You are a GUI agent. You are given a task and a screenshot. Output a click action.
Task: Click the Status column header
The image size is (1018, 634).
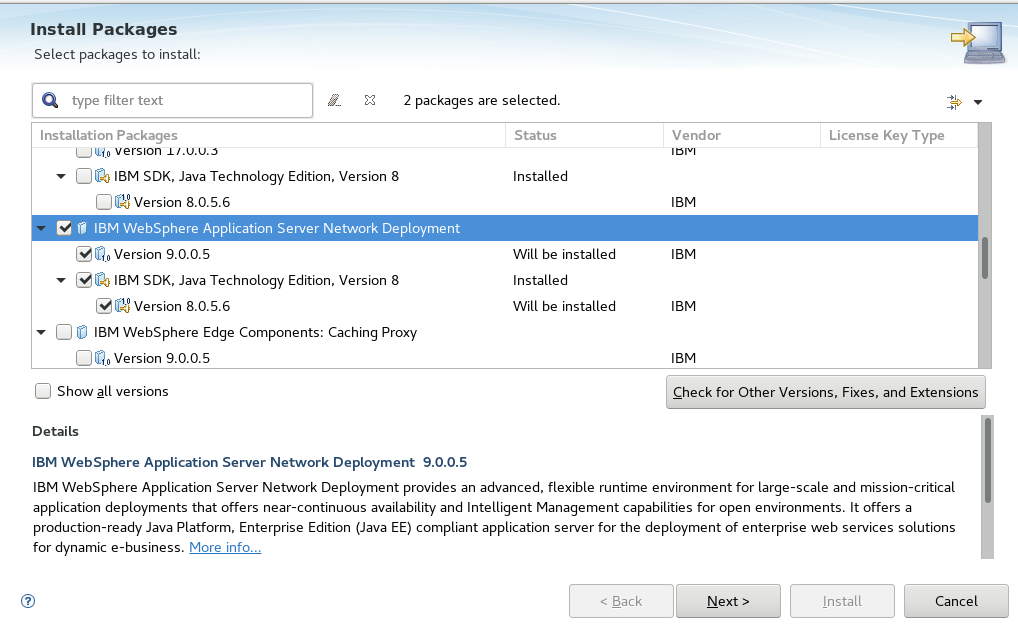[584, 135]
